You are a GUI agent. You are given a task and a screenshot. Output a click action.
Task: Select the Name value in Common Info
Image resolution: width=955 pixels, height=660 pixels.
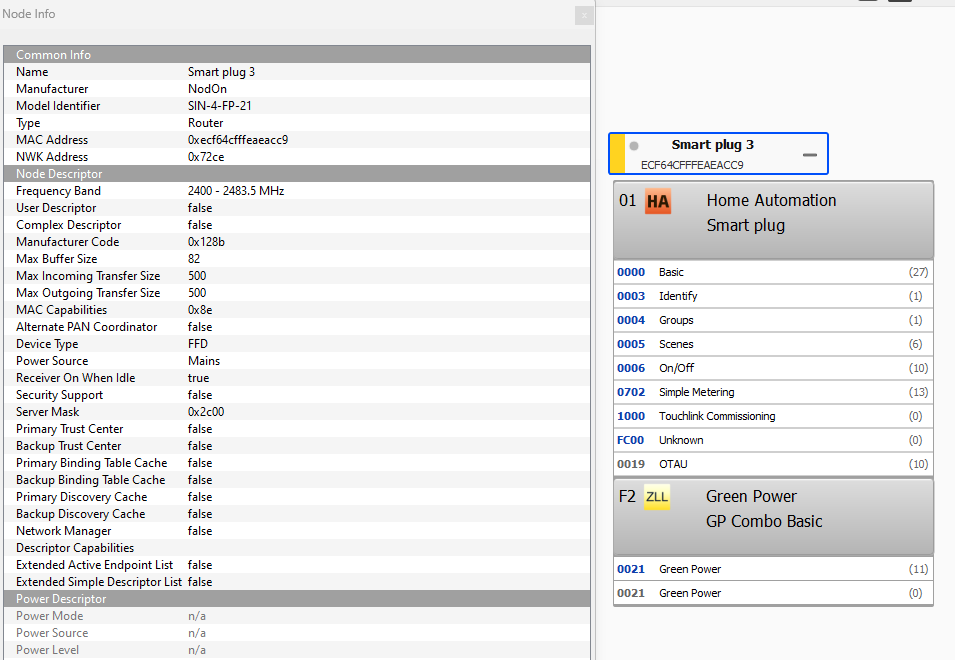[221, 72]
